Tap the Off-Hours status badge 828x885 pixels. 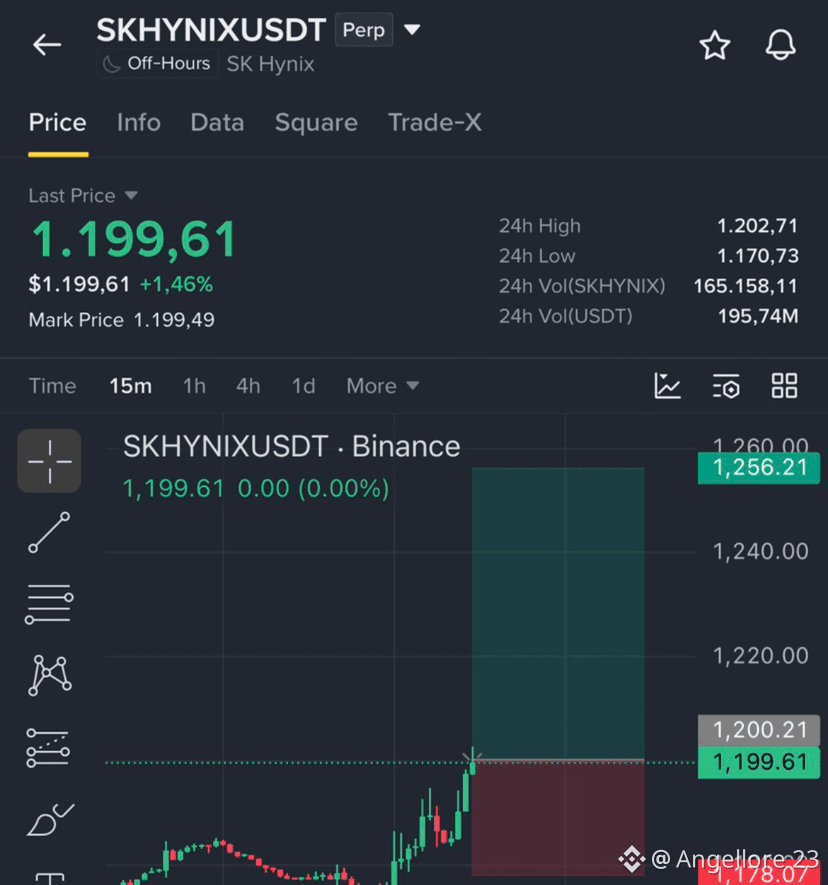point(157,64)
